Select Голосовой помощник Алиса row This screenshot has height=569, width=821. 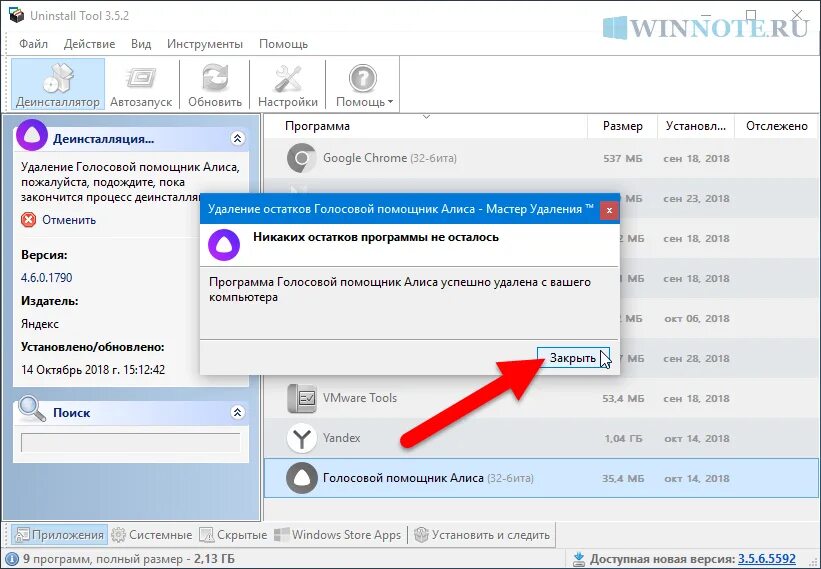(x=541, y=478)
